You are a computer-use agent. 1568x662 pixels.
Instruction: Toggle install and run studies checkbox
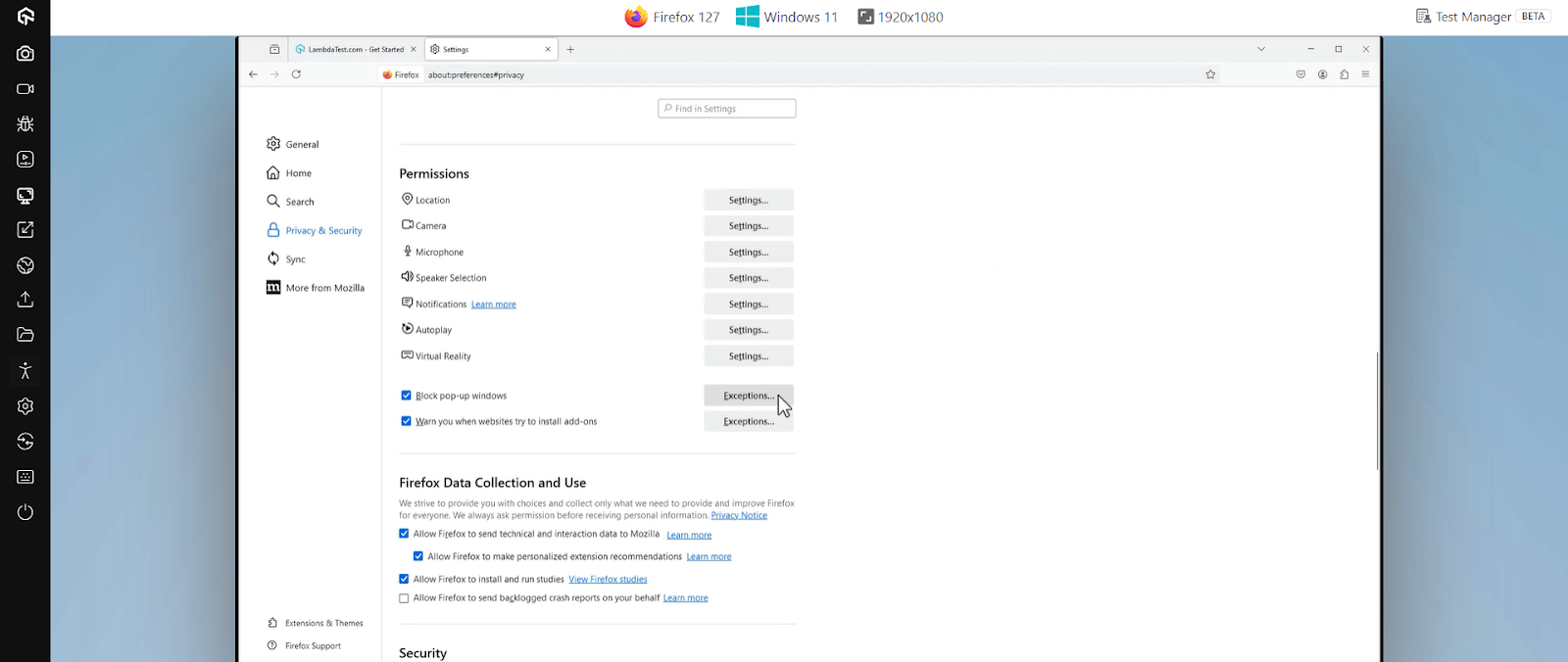(404, 579)
